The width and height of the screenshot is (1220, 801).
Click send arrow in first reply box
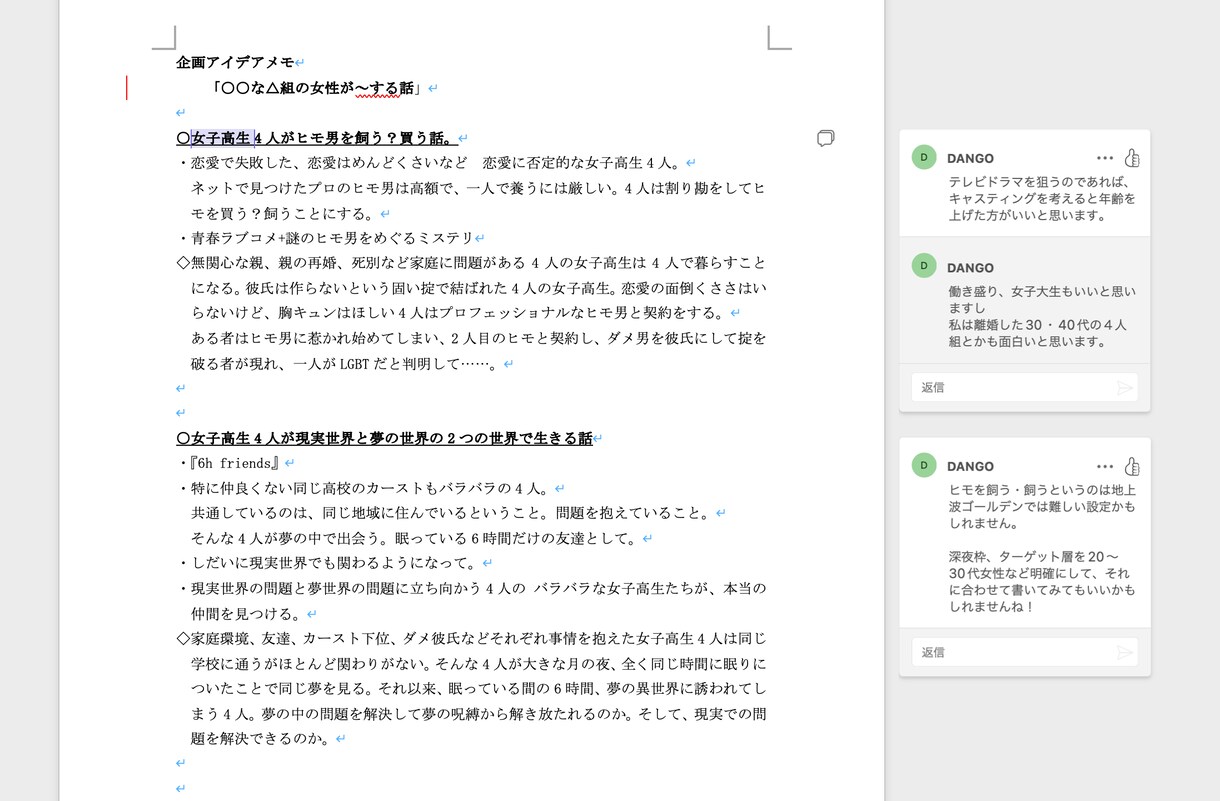pyautogui.click(x=1125, y=387)
